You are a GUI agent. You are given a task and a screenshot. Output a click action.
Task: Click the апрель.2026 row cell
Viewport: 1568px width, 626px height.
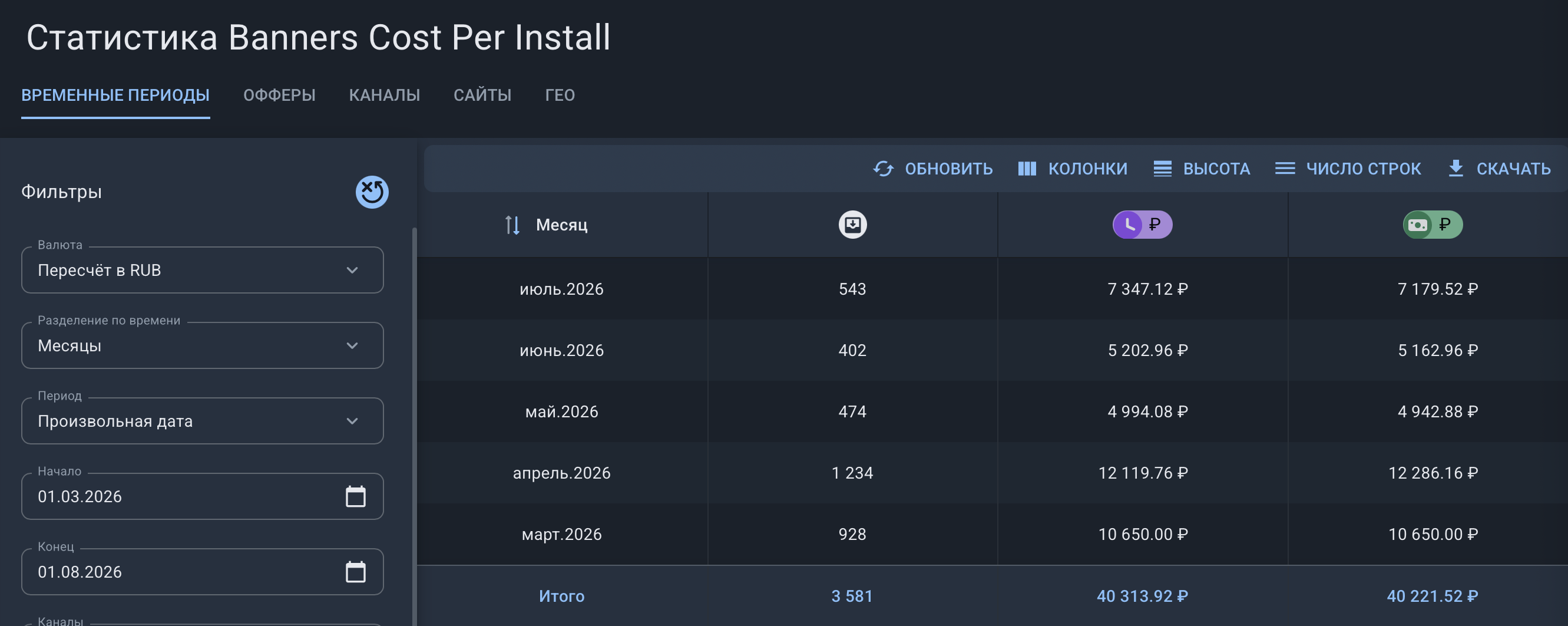[561, 473]
